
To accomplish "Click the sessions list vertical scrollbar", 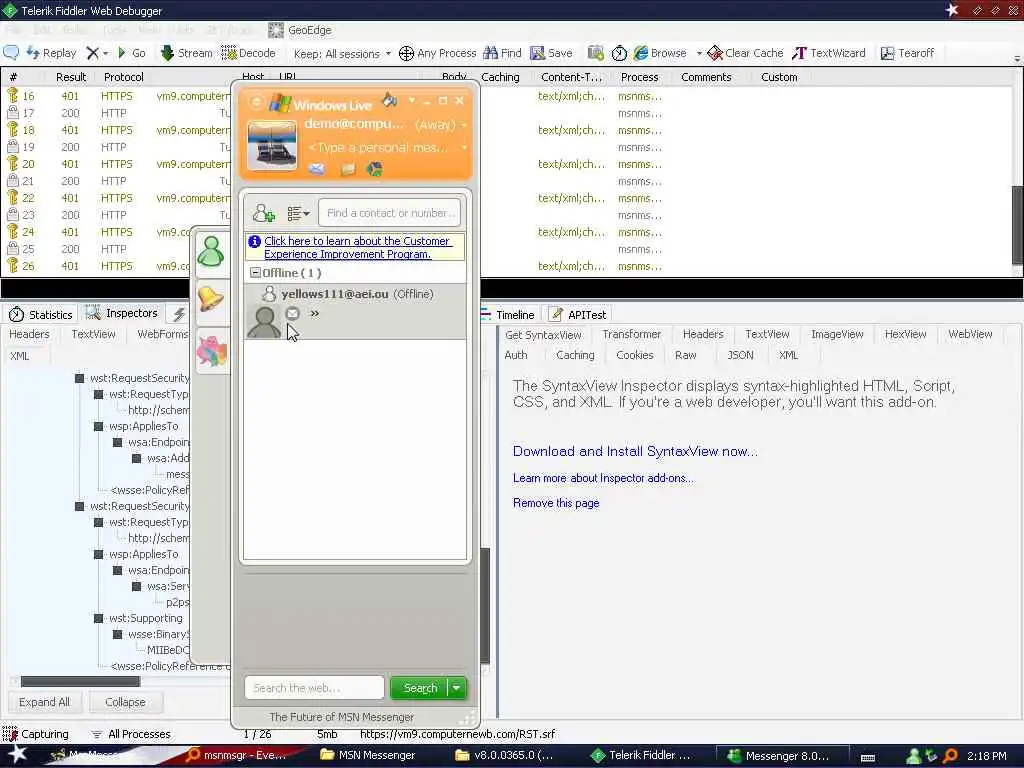I will 1017,224.
